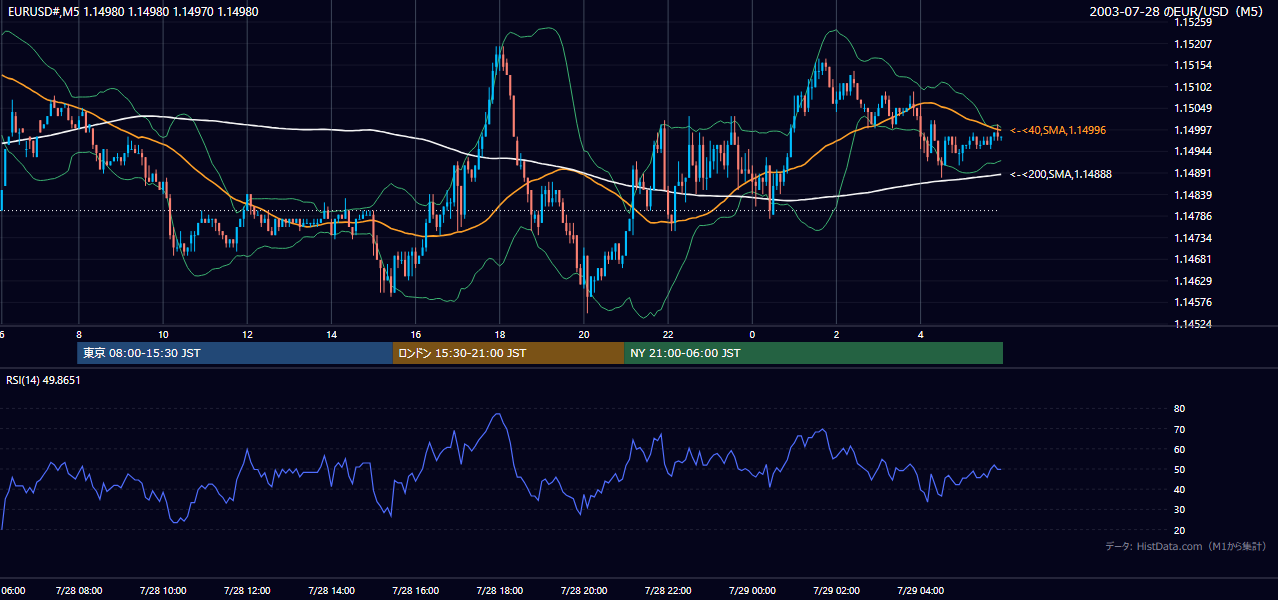This screenshot has height=600, width=1278.
Task: Click RSI axis level 80
Action: [1180, 409]
